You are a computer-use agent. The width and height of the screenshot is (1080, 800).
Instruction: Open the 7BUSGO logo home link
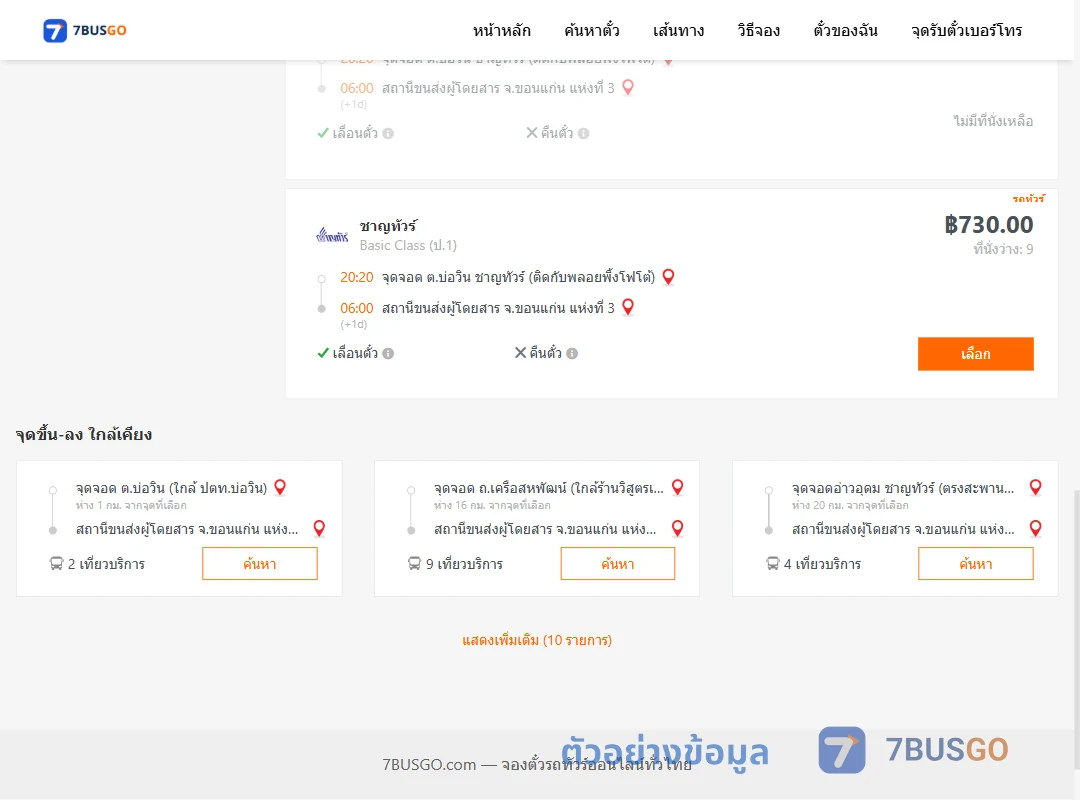(x=85, y=30)
